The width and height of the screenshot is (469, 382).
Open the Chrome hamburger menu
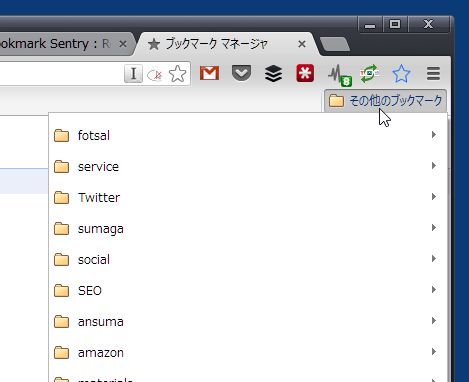(x=433, y=74)
